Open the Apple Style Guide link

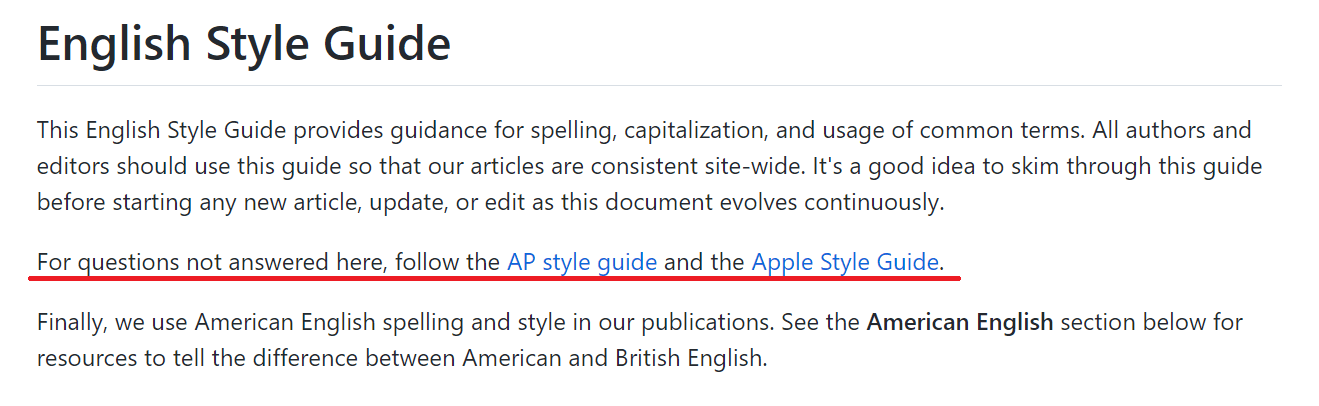[x=845, y=263]
